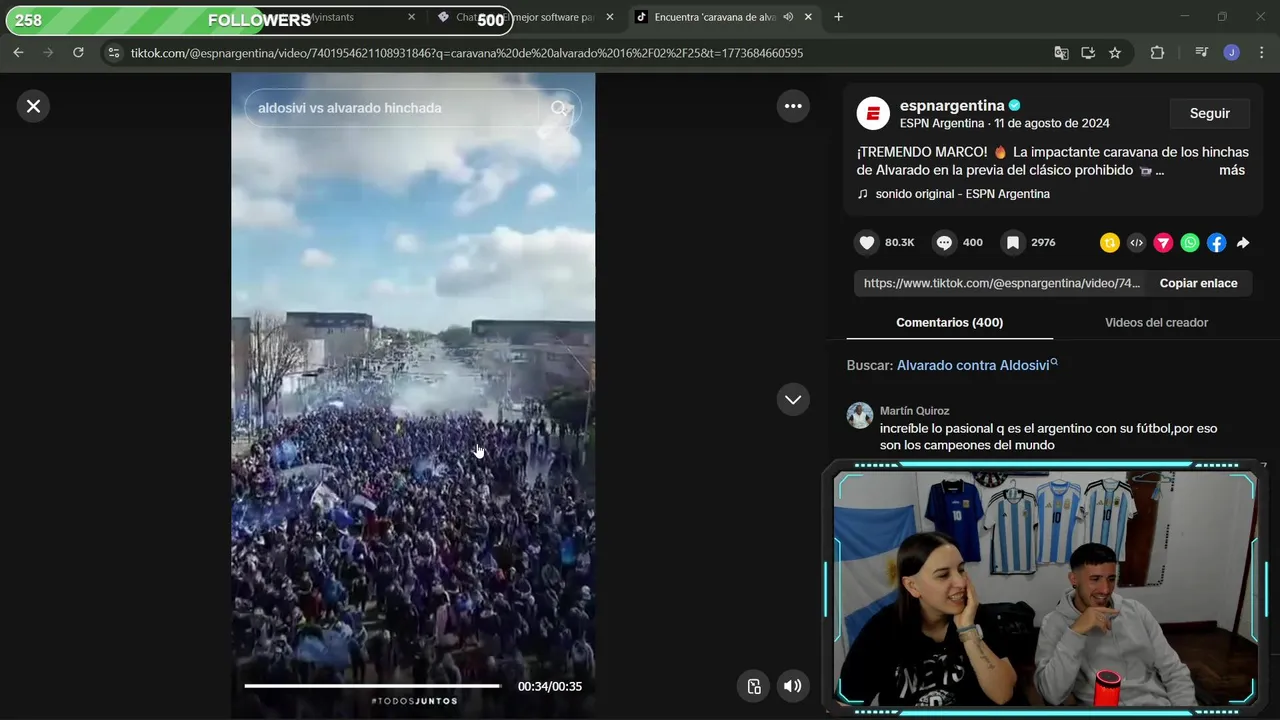Image resolution: width=1280 pixels, height=720 pixels.
Task: Close the Myinstants browser tab
Action: point(411,17)
